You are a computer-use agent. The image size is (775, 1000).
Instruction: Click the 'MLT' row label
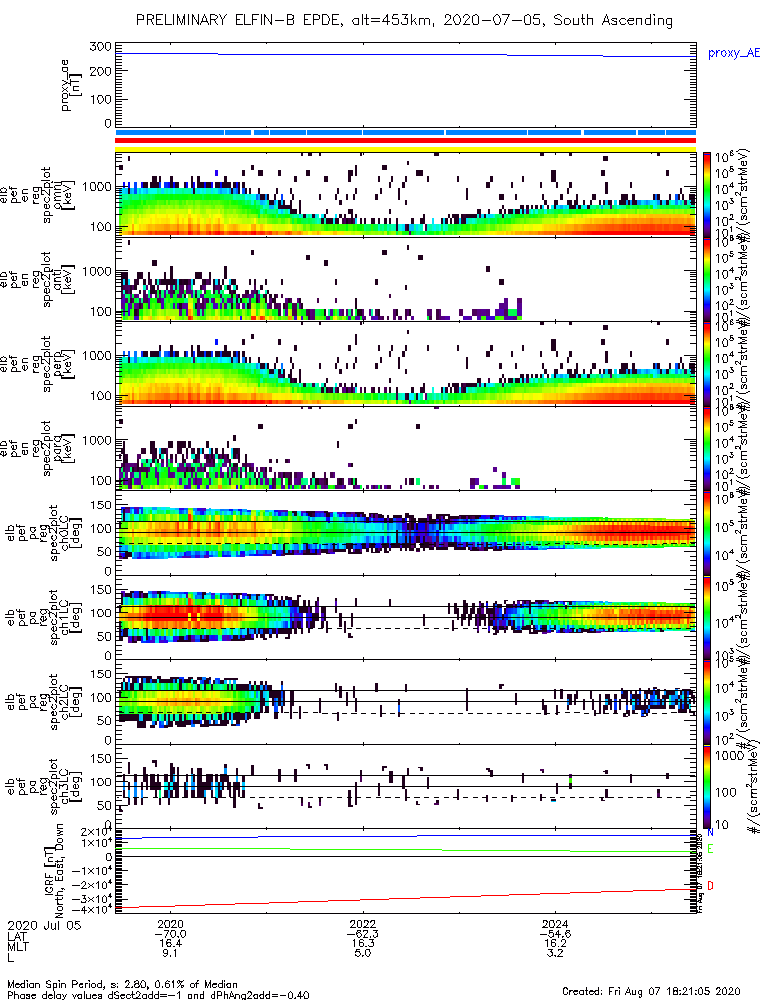coord(17,945)
